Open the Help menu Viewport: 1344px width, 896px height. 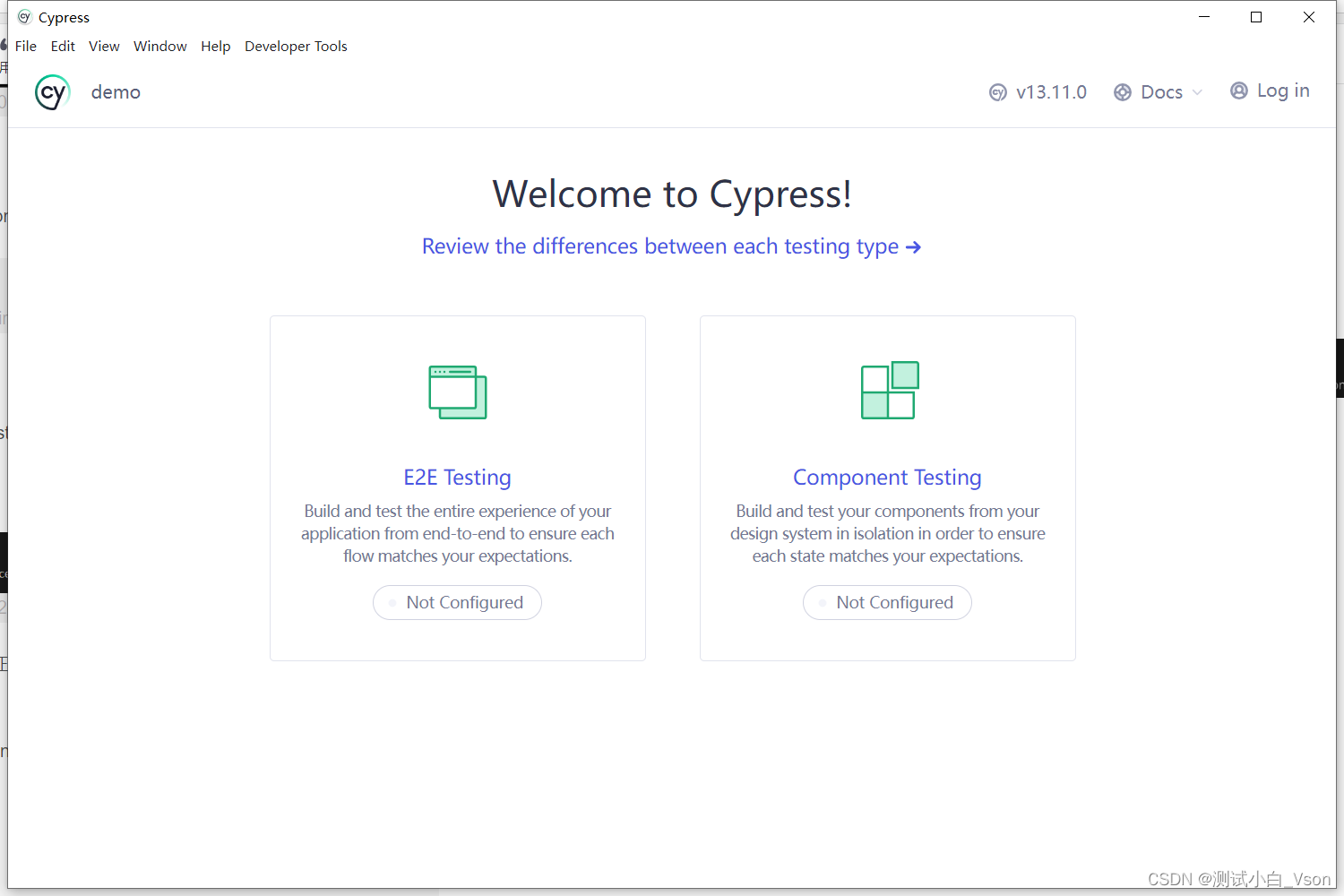(x=215, y=47)
